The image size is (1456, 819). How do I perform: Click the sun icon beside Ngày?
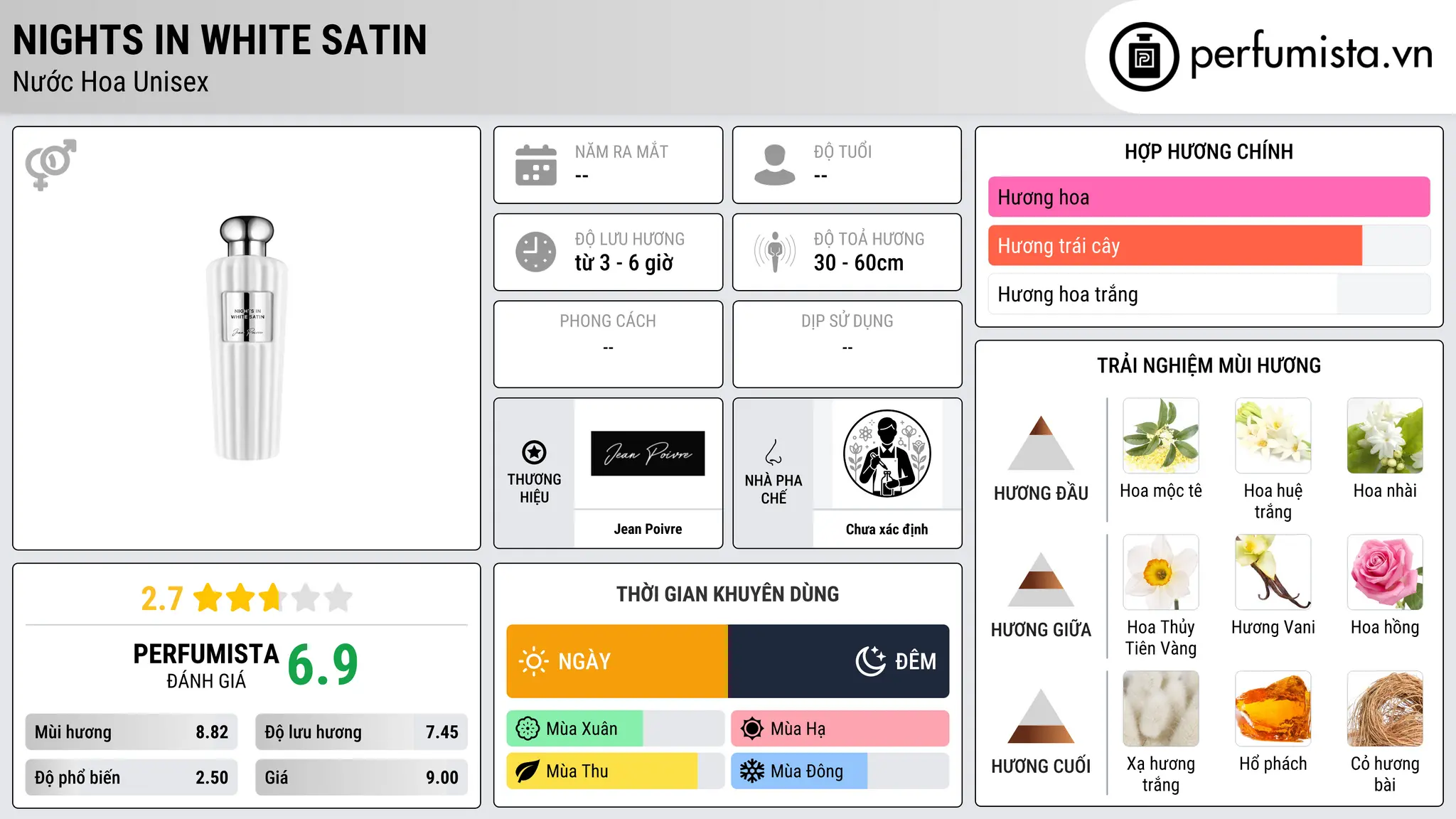[x=534, y=661]
